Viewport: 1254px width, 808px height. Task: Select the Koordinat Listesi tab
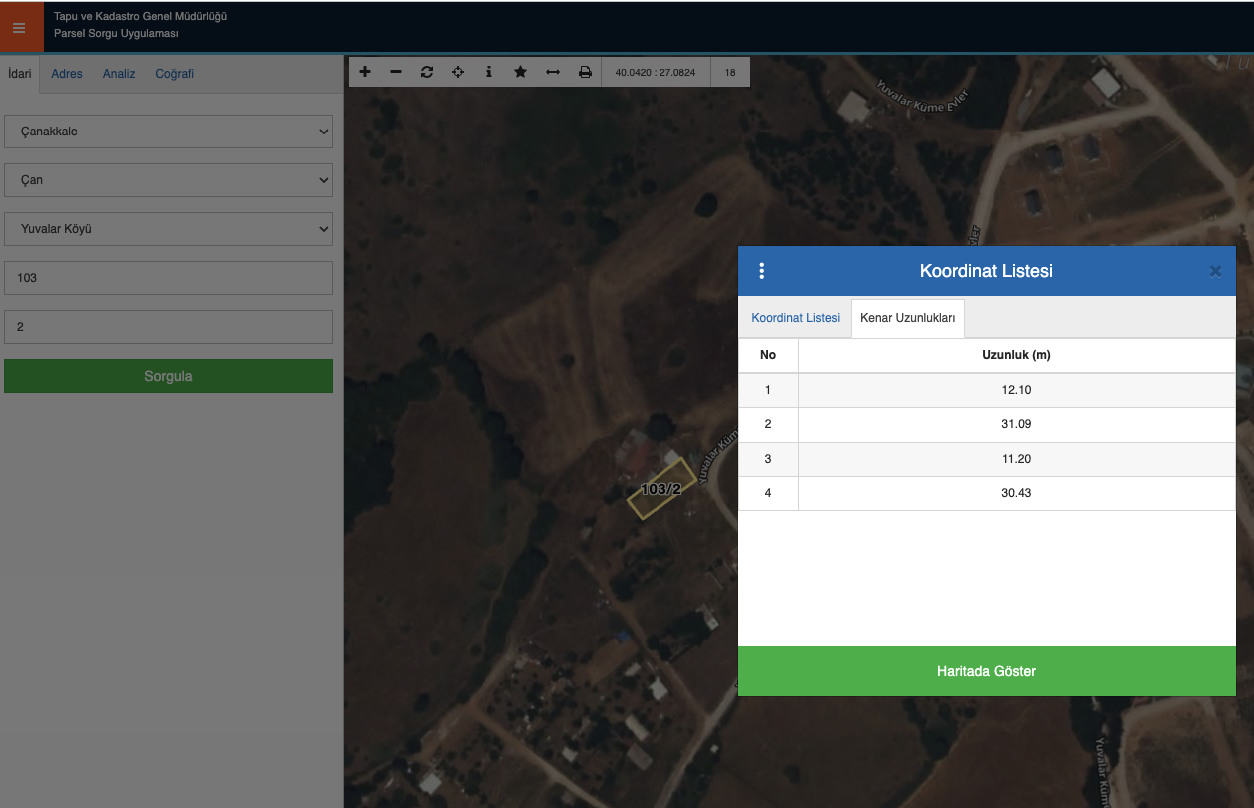point(795,318)
